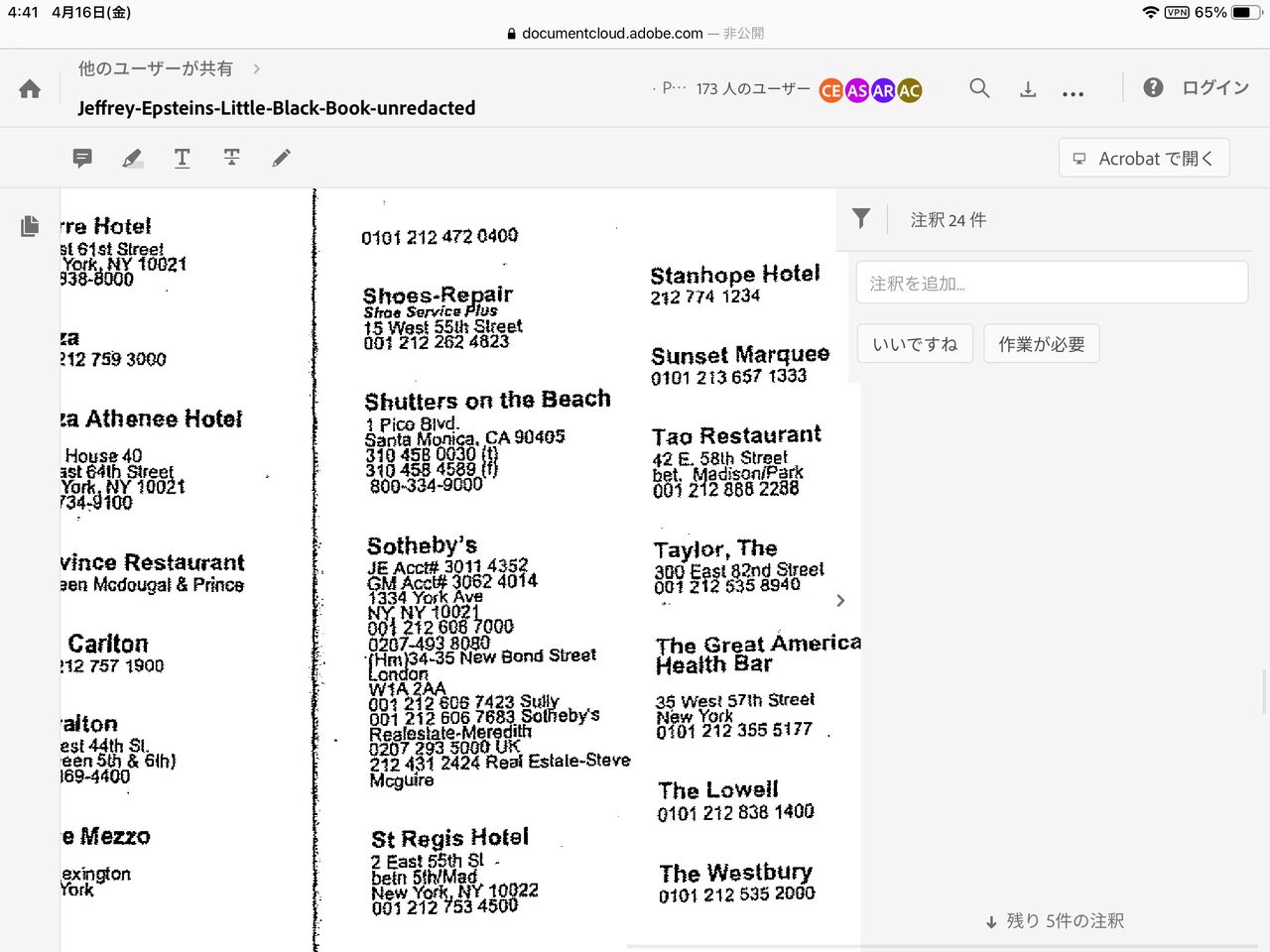Select the underline text tool

tap(182, 158)
